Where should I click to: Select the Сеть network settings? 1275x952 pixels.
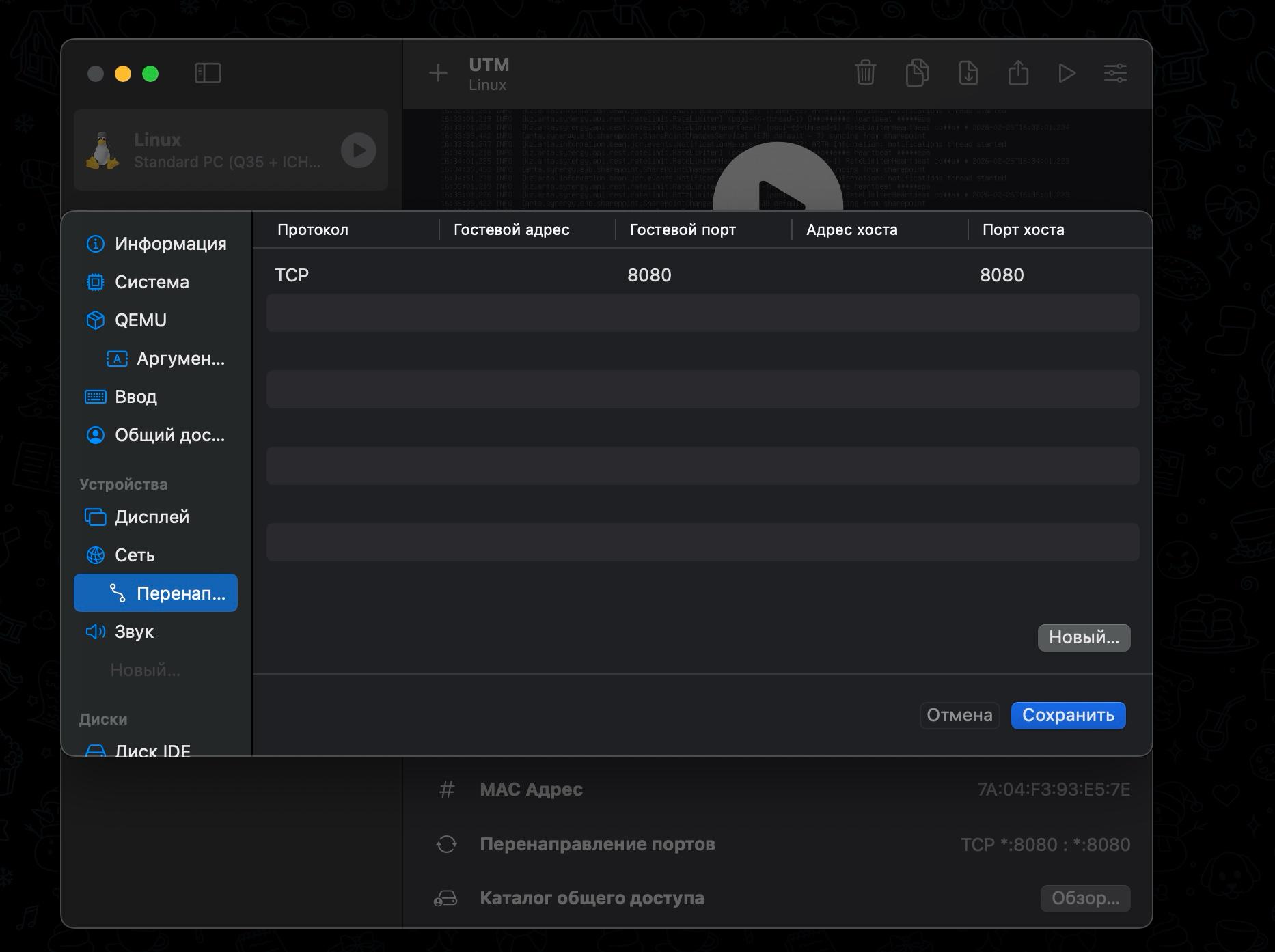tap(135, 555)
